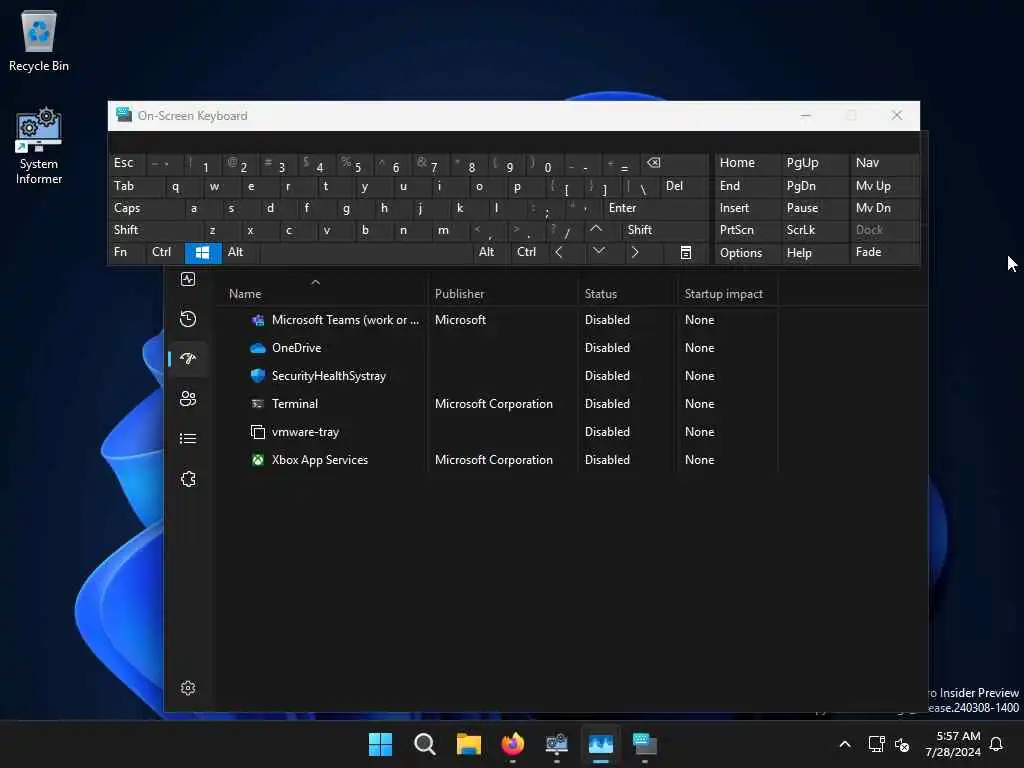Open Firefox from taskbar

(x=513, y=744)
